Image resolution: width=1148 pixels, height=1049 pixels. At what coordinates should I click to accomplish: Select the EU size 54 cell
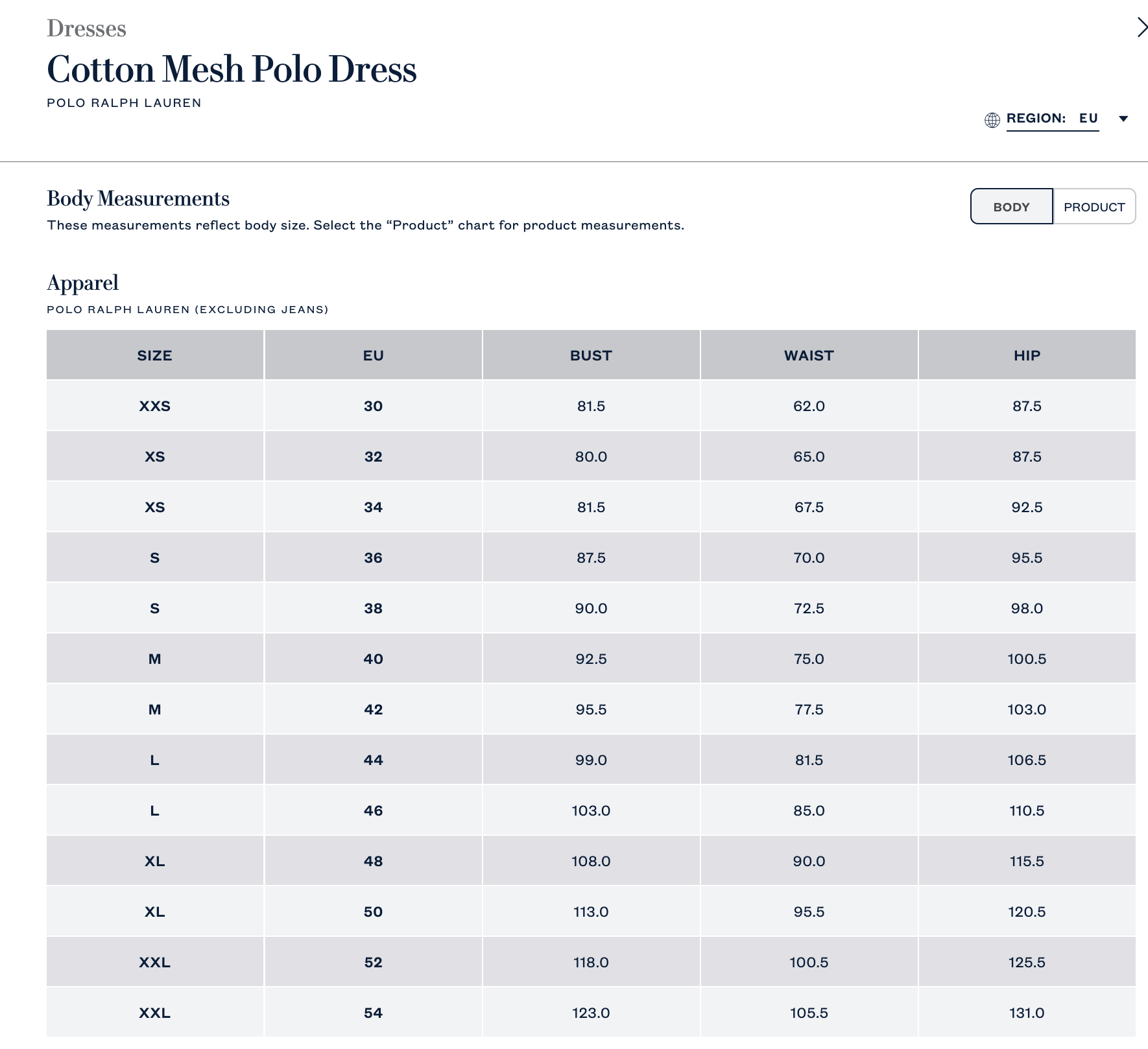[x=373, y=1013]
